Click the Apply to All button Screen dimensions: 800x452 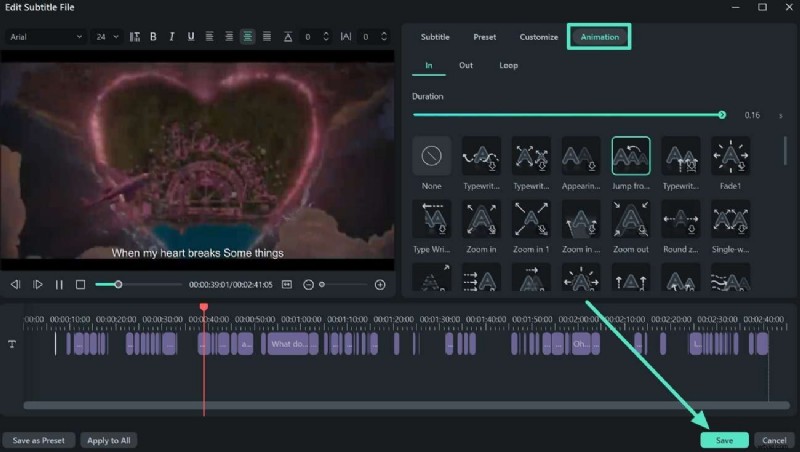109,440
